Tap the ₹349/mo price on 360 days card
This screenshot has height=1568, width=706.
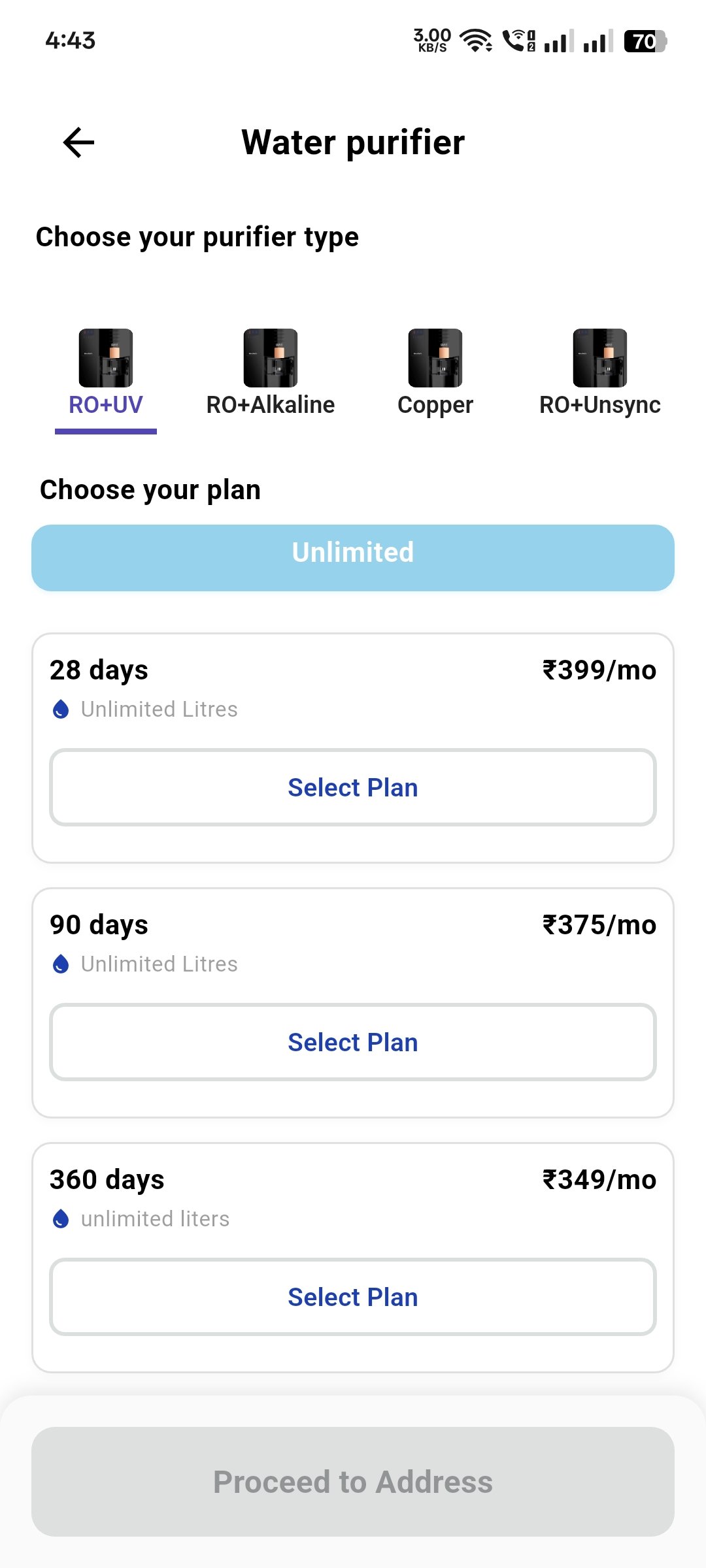click(x=599, y=1180)
